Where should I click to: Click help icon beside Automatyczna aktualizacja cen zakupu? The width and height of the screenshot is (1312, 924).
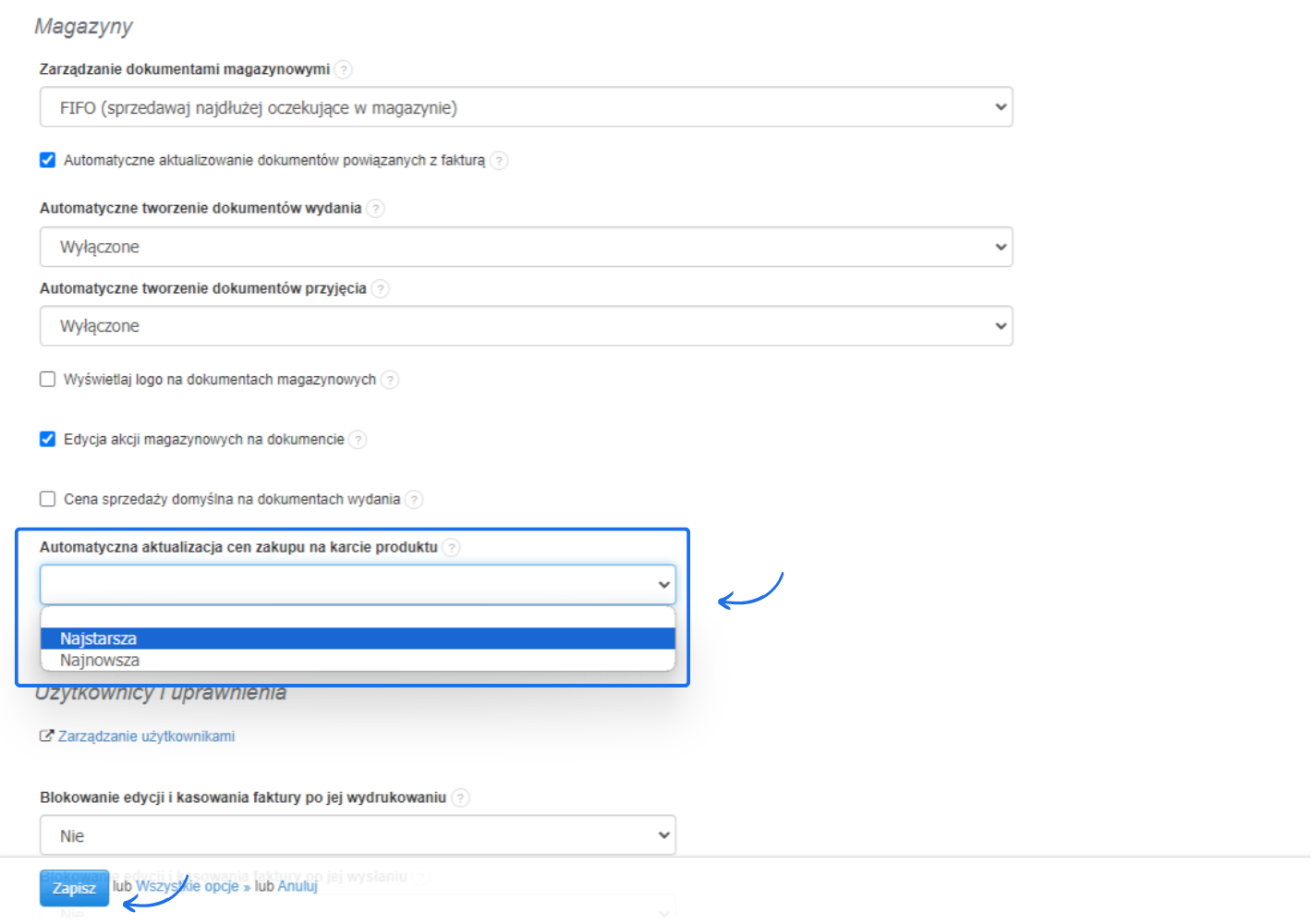click(451, 547)
